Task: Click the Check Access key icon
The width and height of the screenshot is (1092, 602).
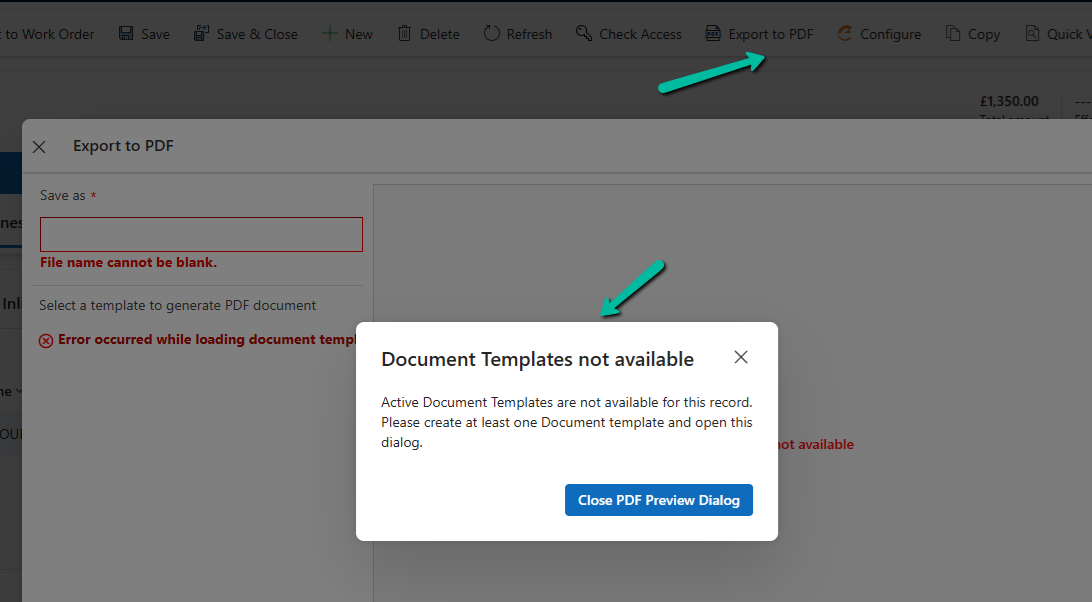Action: click(584, 34)
